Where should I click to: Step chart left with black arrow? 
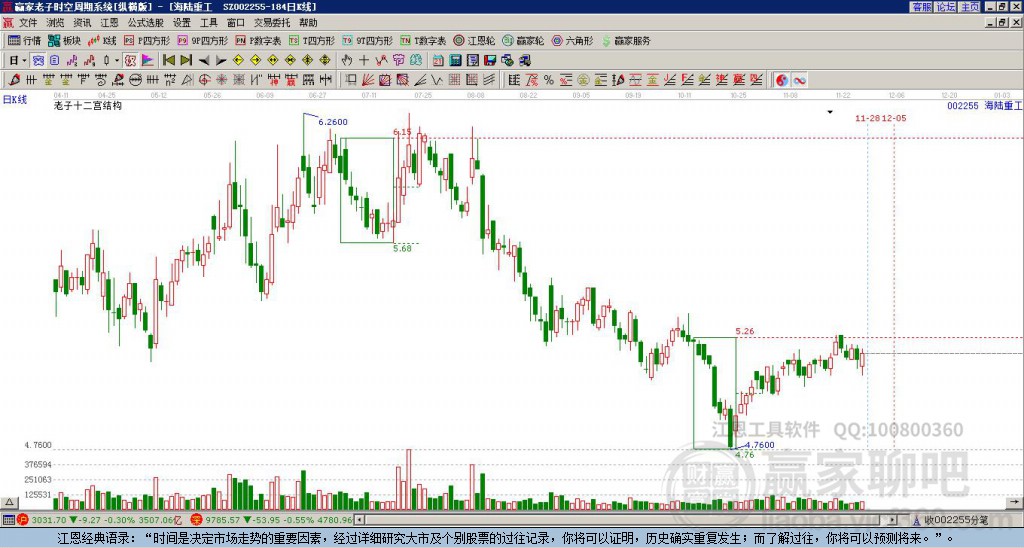(204, 60)
